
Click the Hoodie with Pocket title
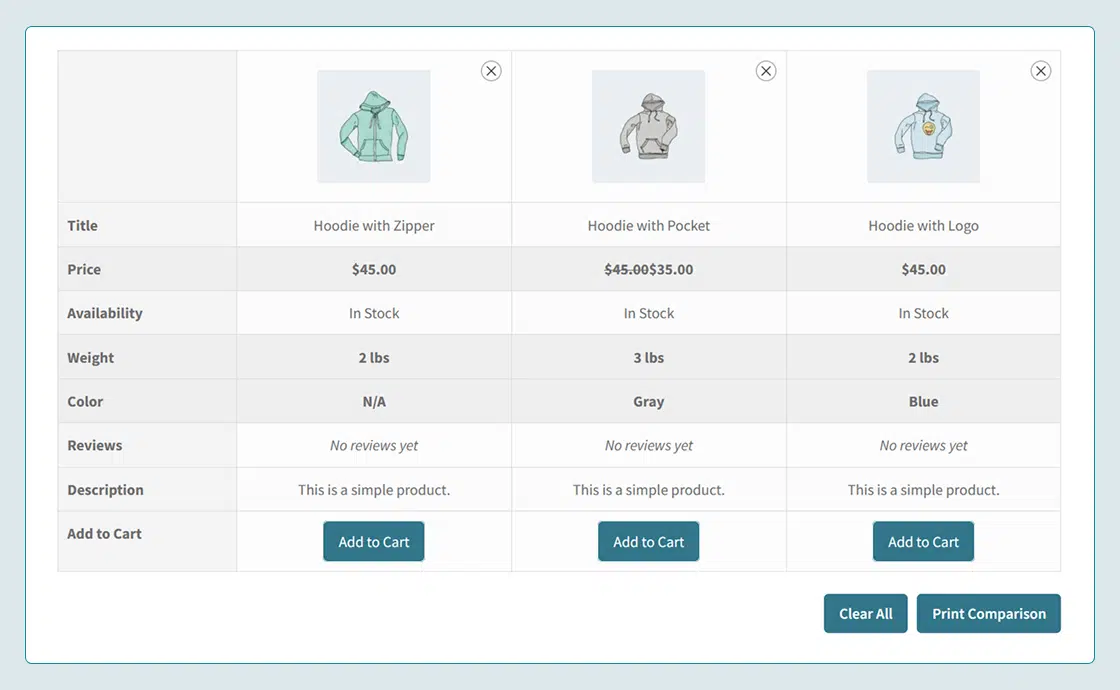(x=649, y=226)
